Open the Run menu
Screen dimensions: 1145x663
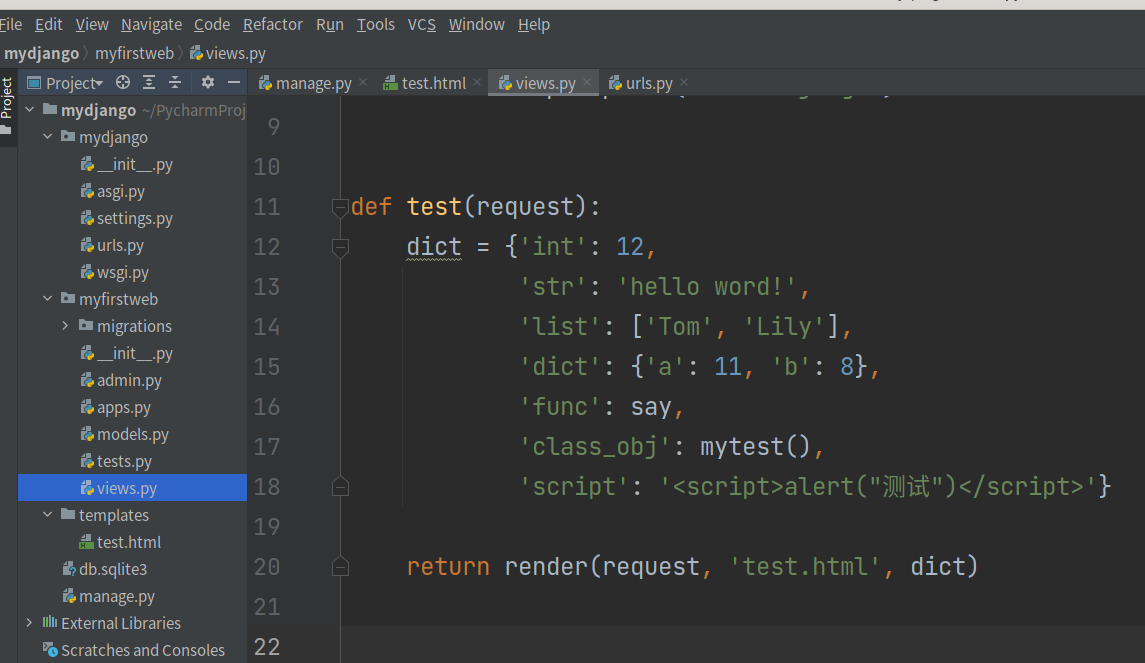click(329, 25)
